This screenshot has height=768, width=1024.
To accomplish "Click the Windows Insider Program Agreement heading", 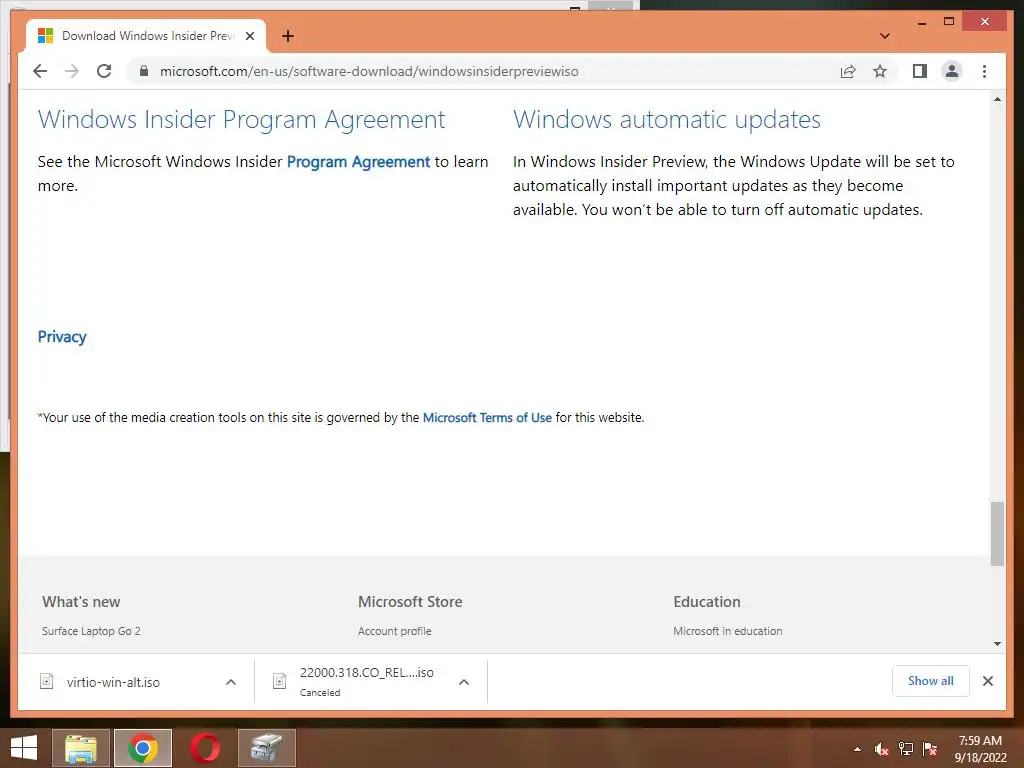I will (x=242, y=120).
